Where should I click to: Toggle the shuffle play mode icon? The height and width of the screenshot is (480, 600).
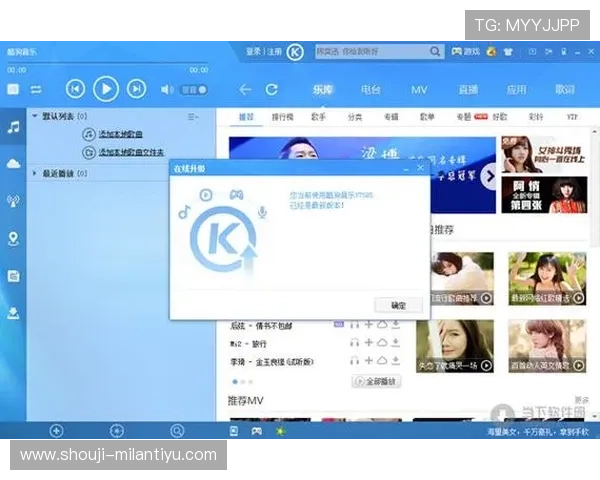[x=36, y=90]
